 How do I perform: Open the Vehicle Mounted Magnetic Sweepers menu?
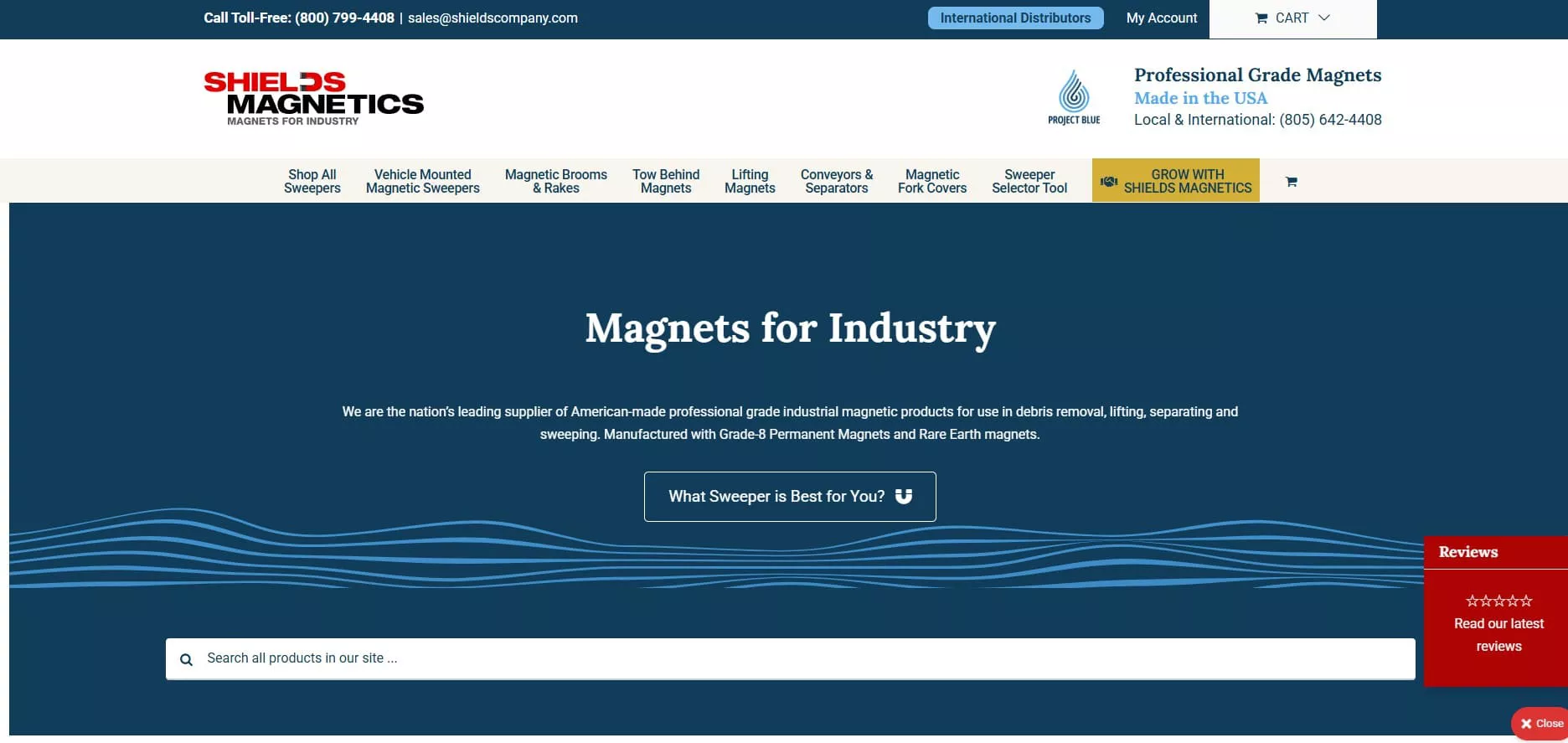423,181
